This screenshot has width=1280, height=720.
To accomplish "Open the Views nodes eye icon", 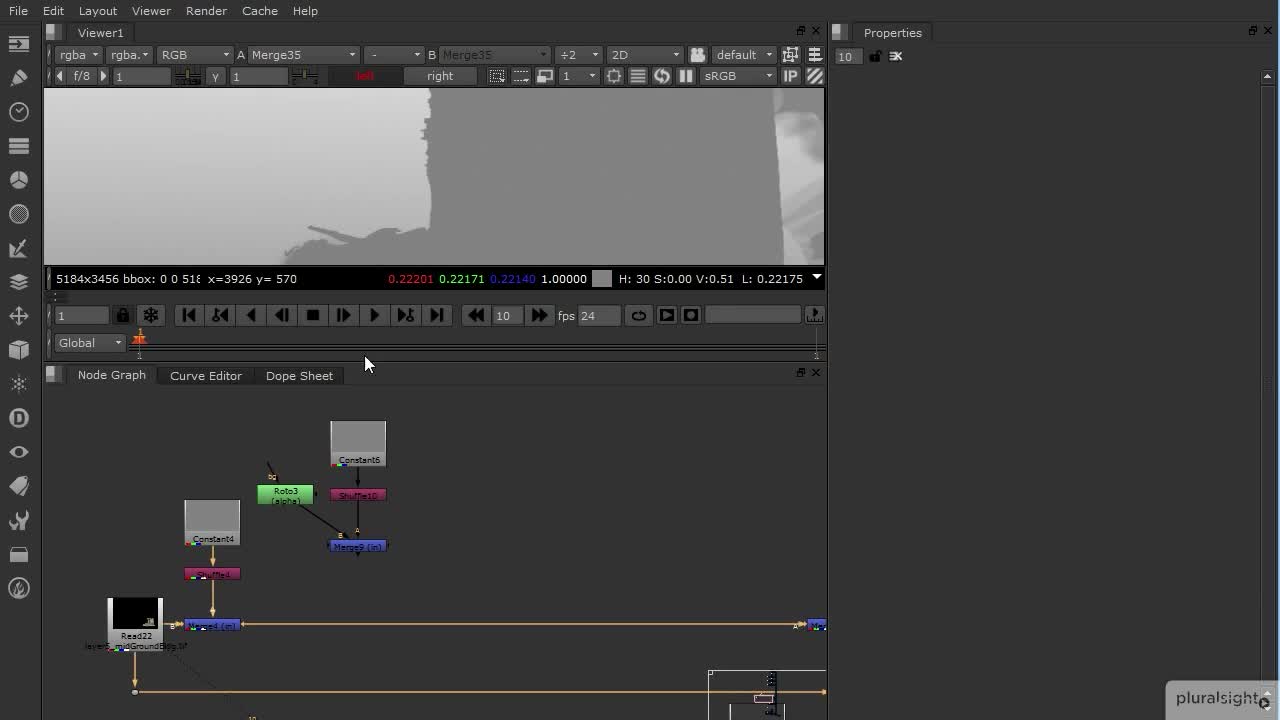I will 19,452.
